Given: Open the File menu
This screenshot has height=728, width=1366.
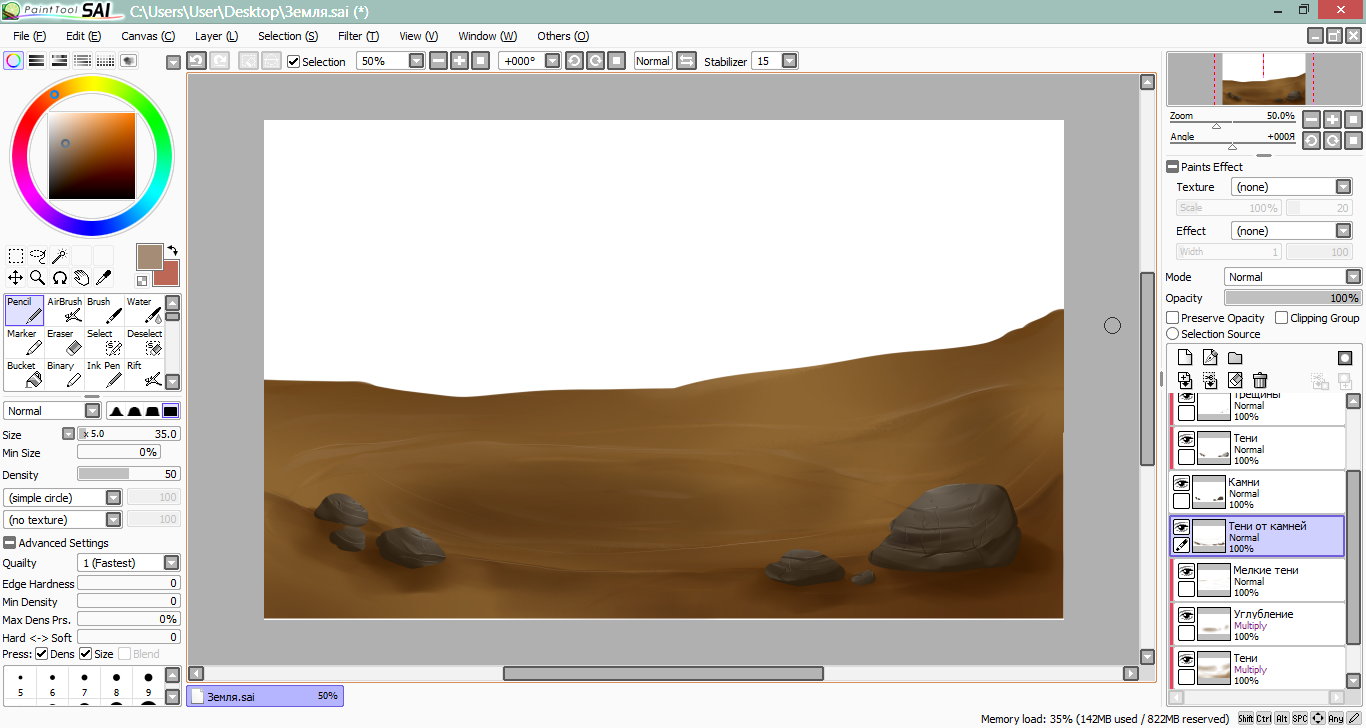Looking at the screenshot, I should (x=29, y=36).
